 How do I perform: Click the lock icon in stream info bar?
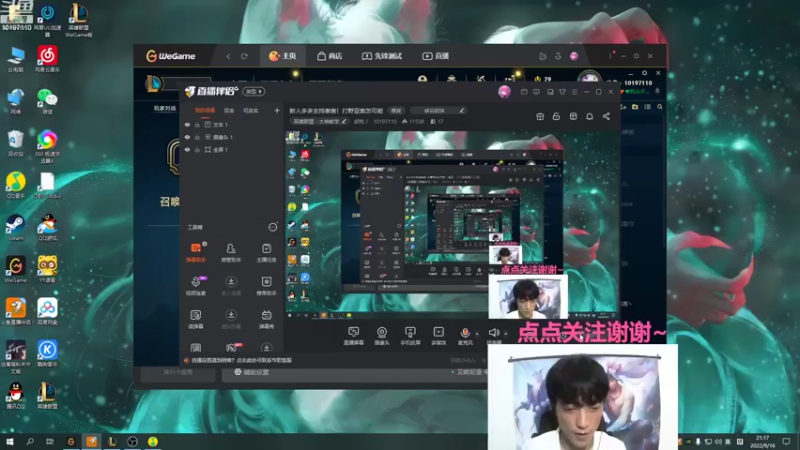556,116
